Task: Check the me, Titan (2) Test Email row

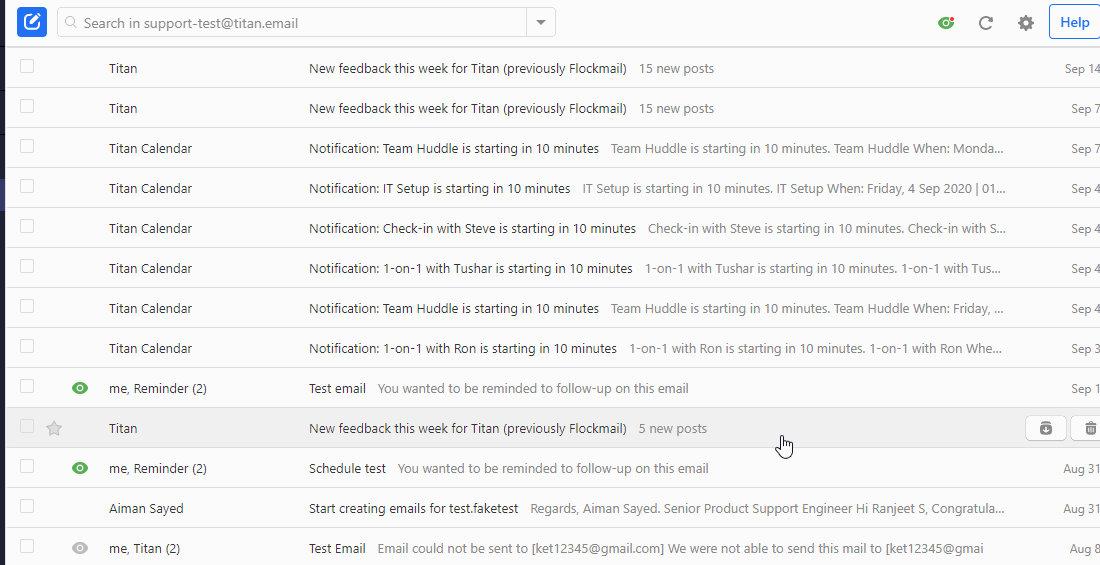Action: click(27, 546)
